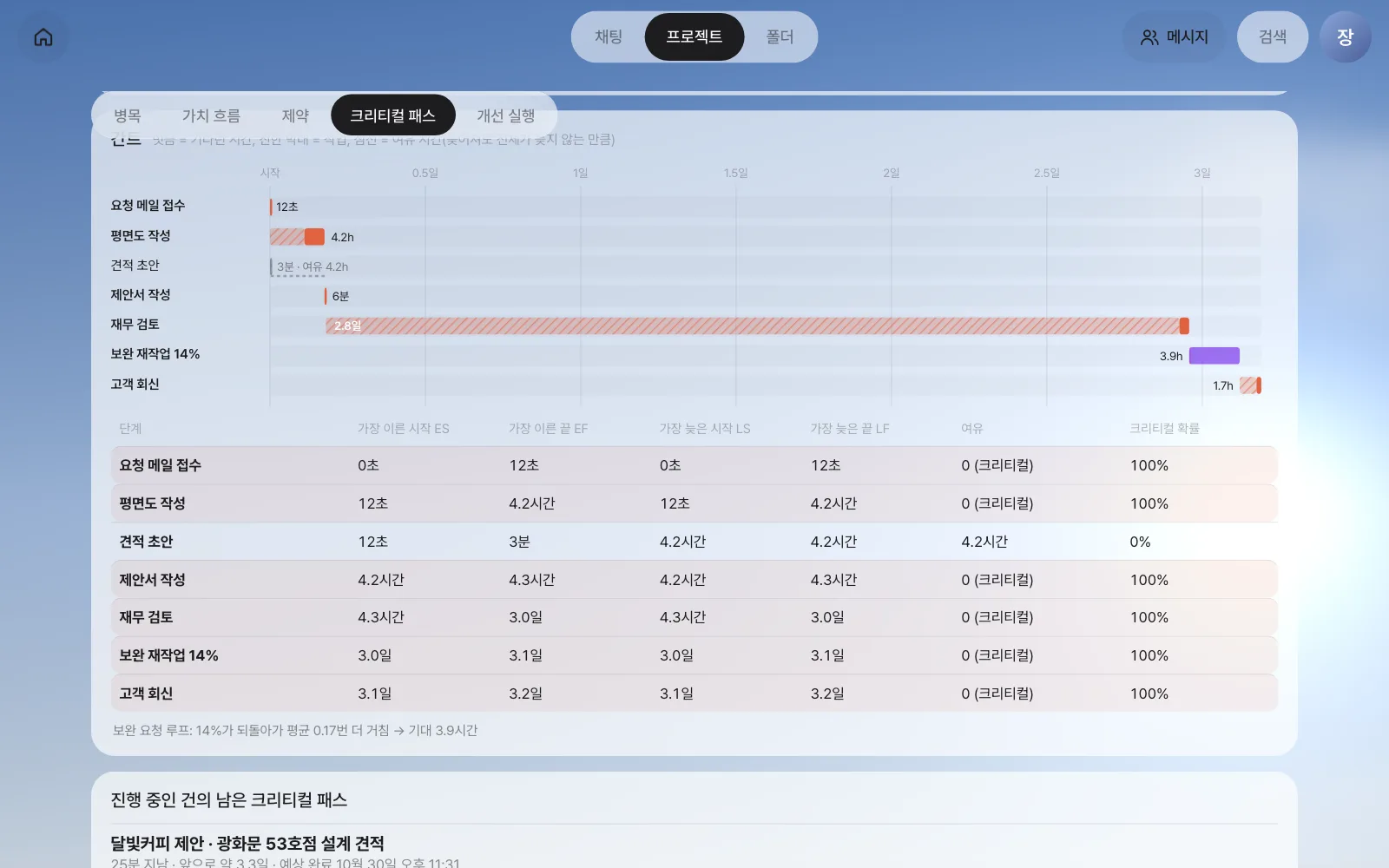Select the 제안서 작성 table row
The image size is (1389, 868).
[x=694, y=580]
